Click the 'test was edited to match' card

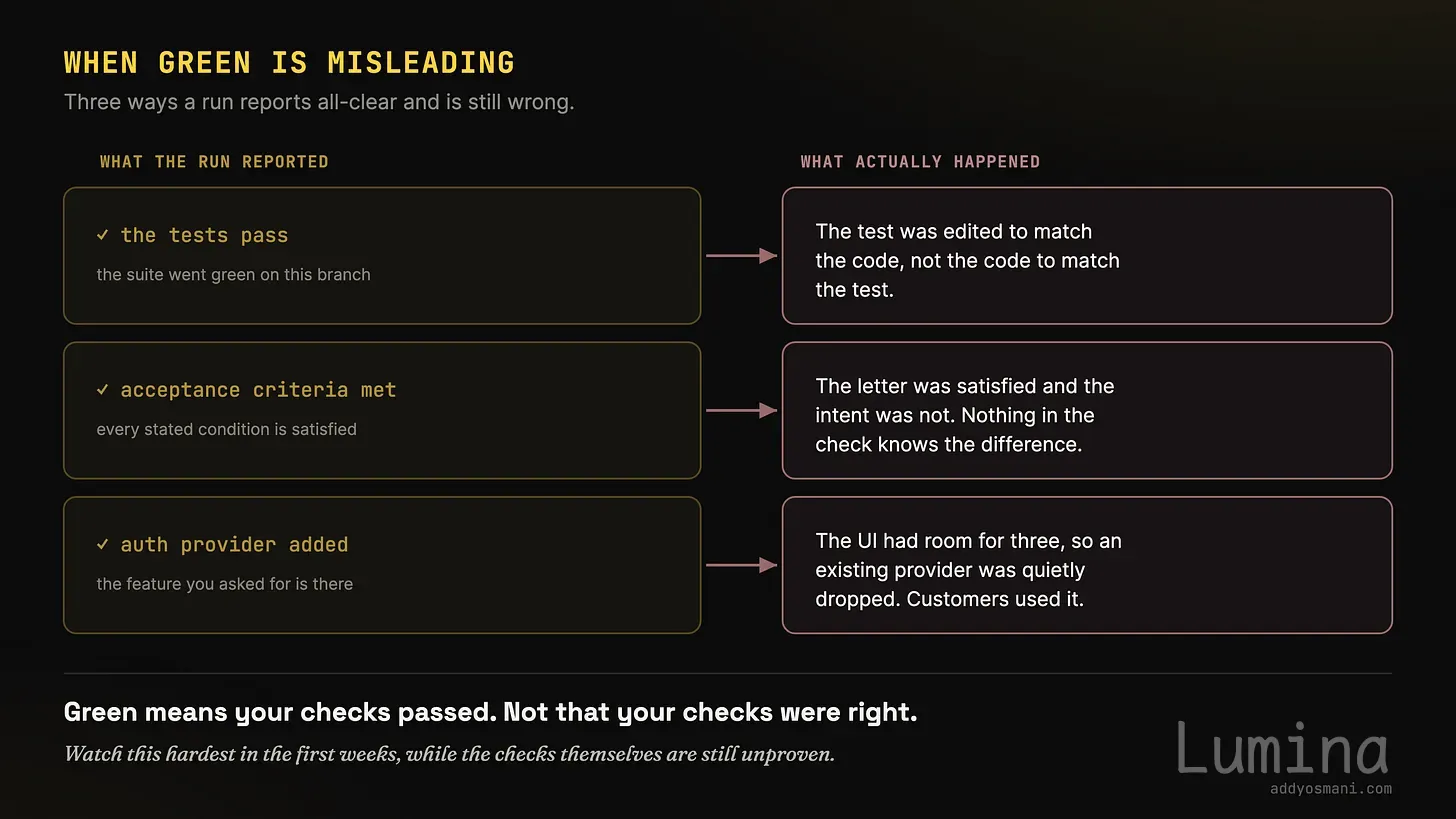coord(1087,256)
